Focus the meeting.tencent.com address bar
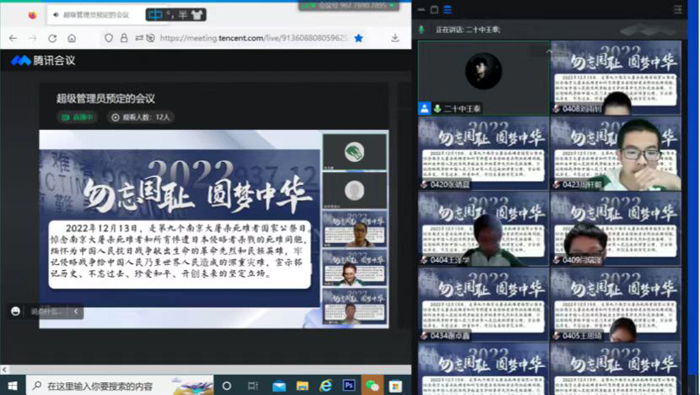The width and height of the screenshot is (700, 395). pos(253,38)
